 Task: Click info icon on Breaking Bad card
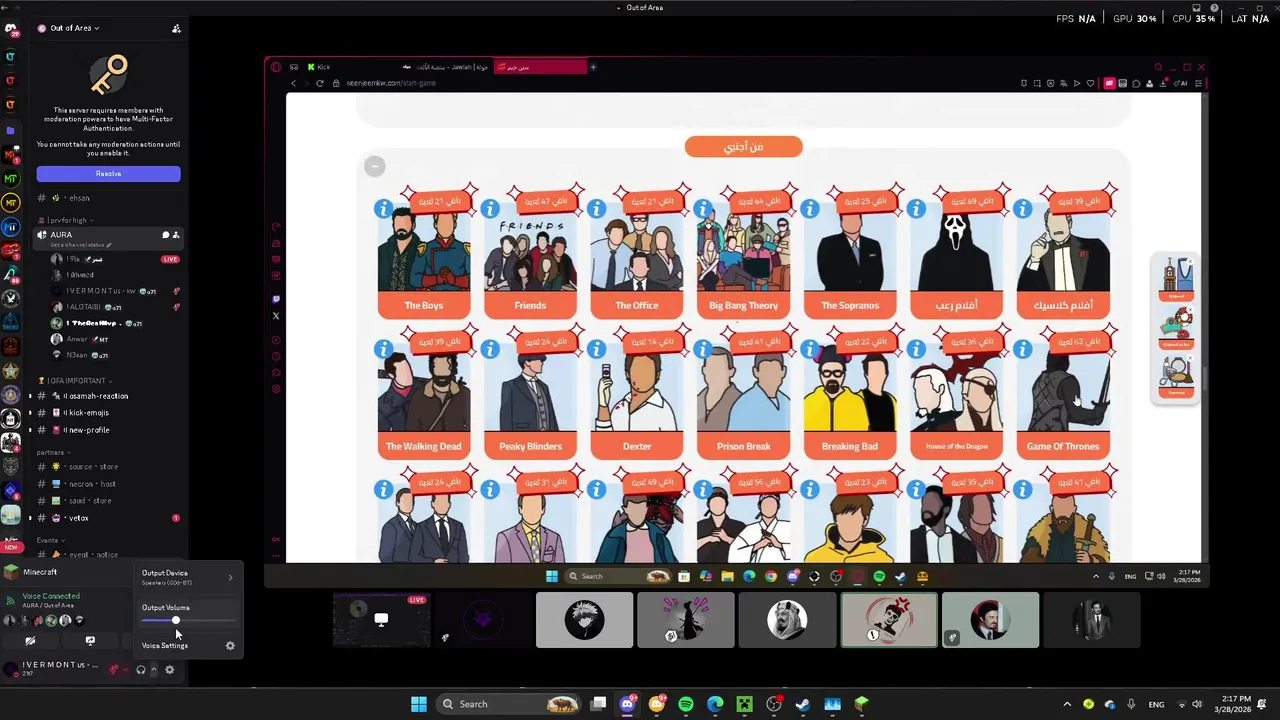(809, 349)
